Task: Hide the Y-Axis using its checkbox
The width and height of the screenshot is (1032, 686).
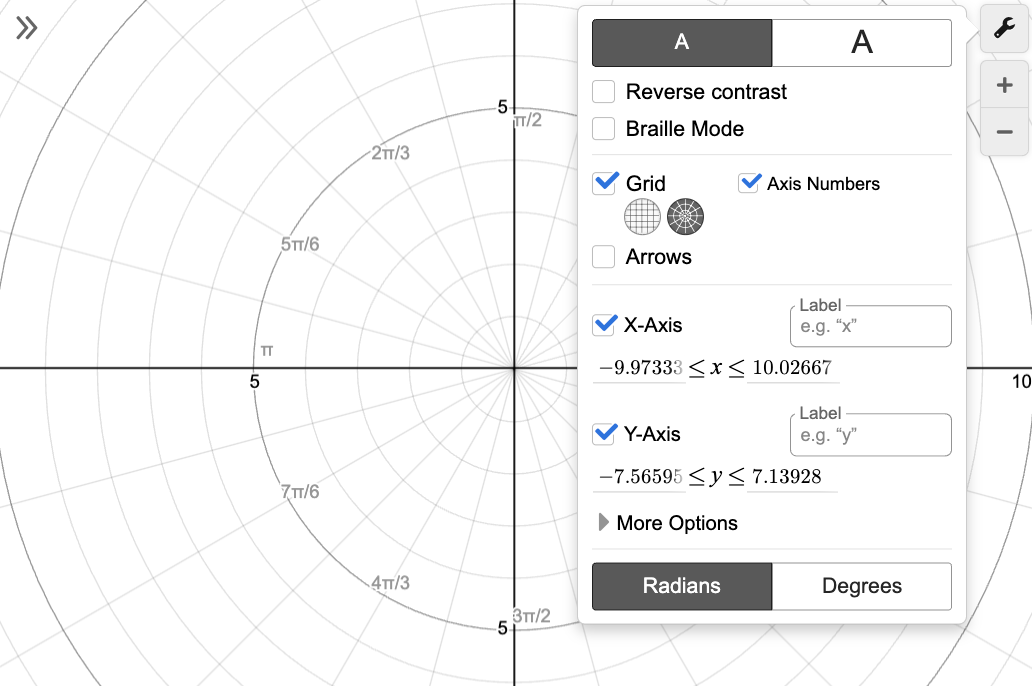Action: 605,434
